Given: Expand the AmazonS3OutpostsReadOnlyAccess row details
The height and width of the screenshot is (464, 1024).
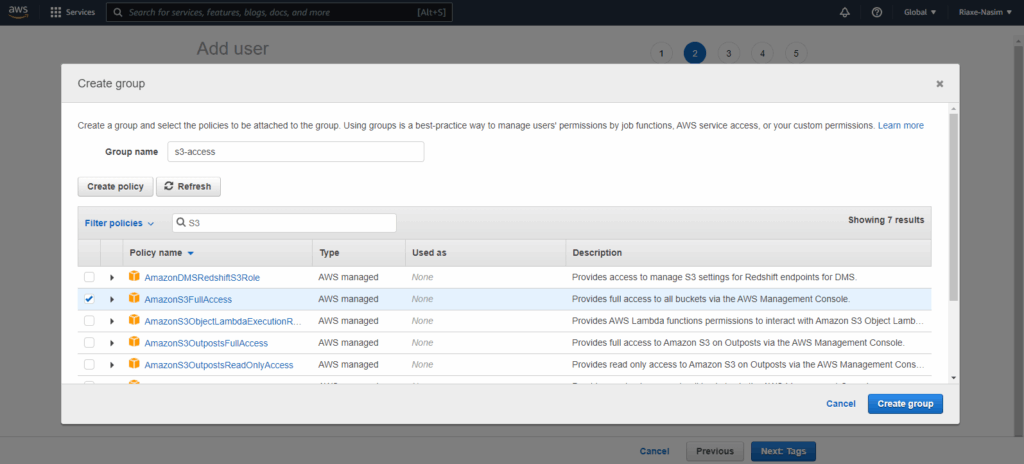Looking at the screenshot, I should pos(112,365).
